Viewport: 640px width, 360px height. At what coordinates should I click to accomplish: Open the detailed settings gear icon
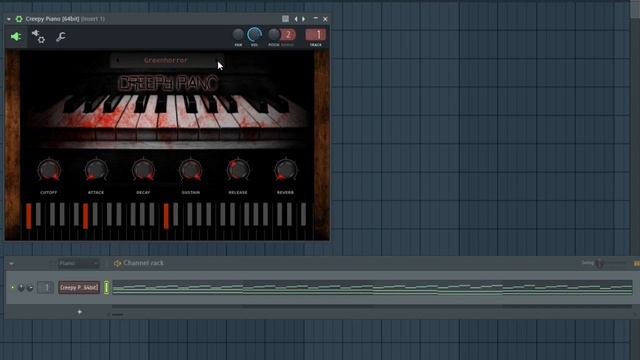tap(38, 37)
